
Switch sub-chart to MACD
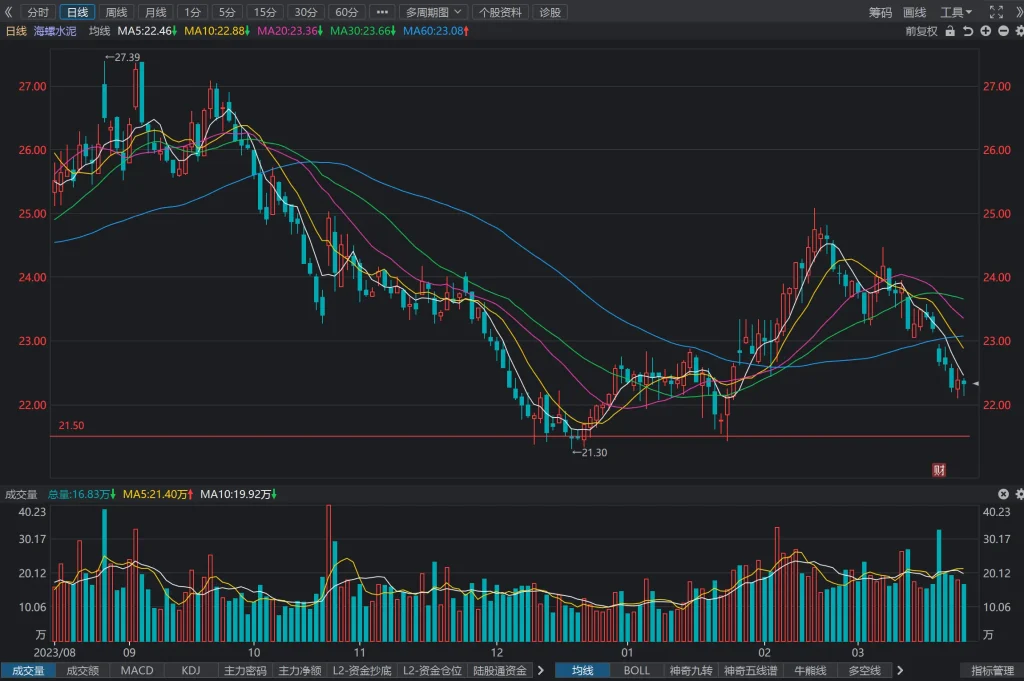pos(136,671)
